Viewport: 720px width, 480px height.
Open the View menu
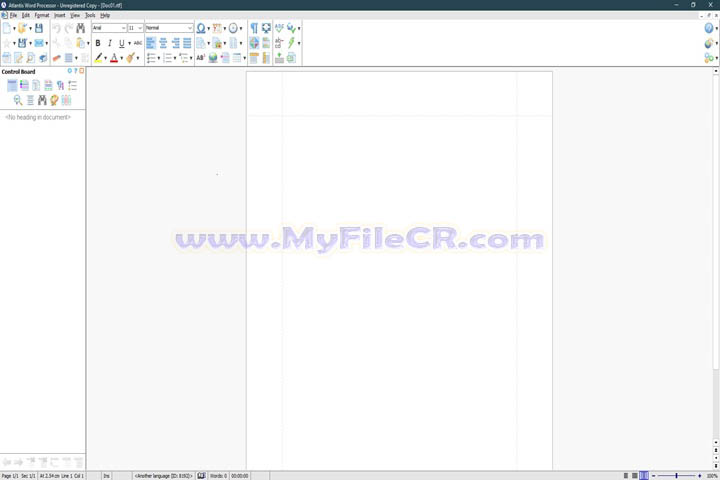75,15
